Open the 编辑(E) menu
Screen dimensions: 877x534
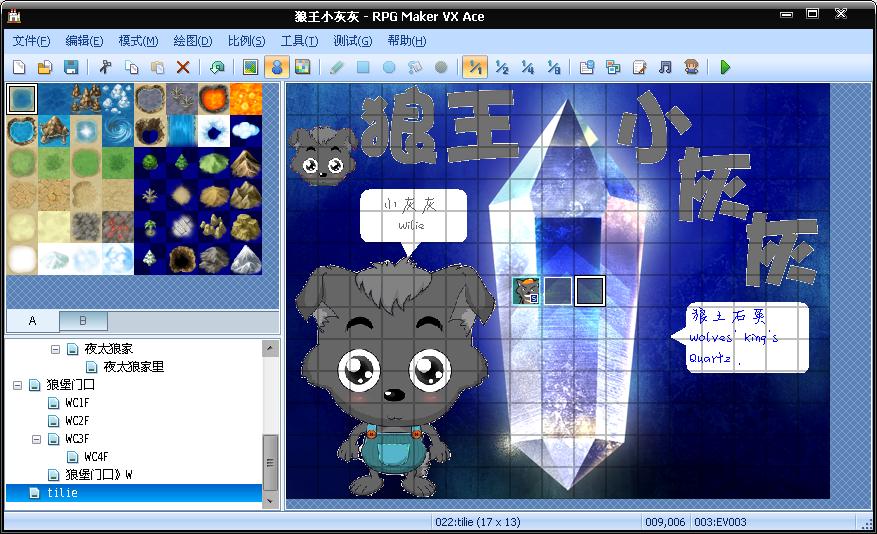(x=84, y=41)
